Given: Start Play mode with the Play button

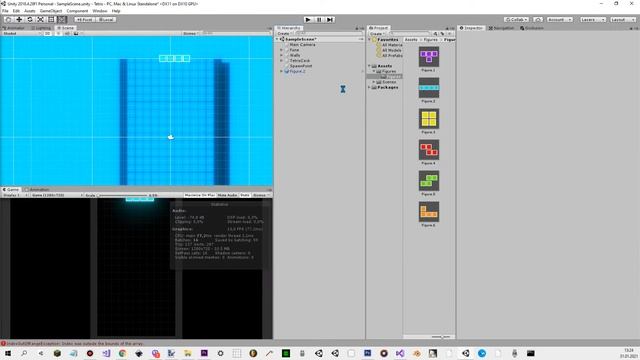Looking at the screenshot, I should 308,20.
